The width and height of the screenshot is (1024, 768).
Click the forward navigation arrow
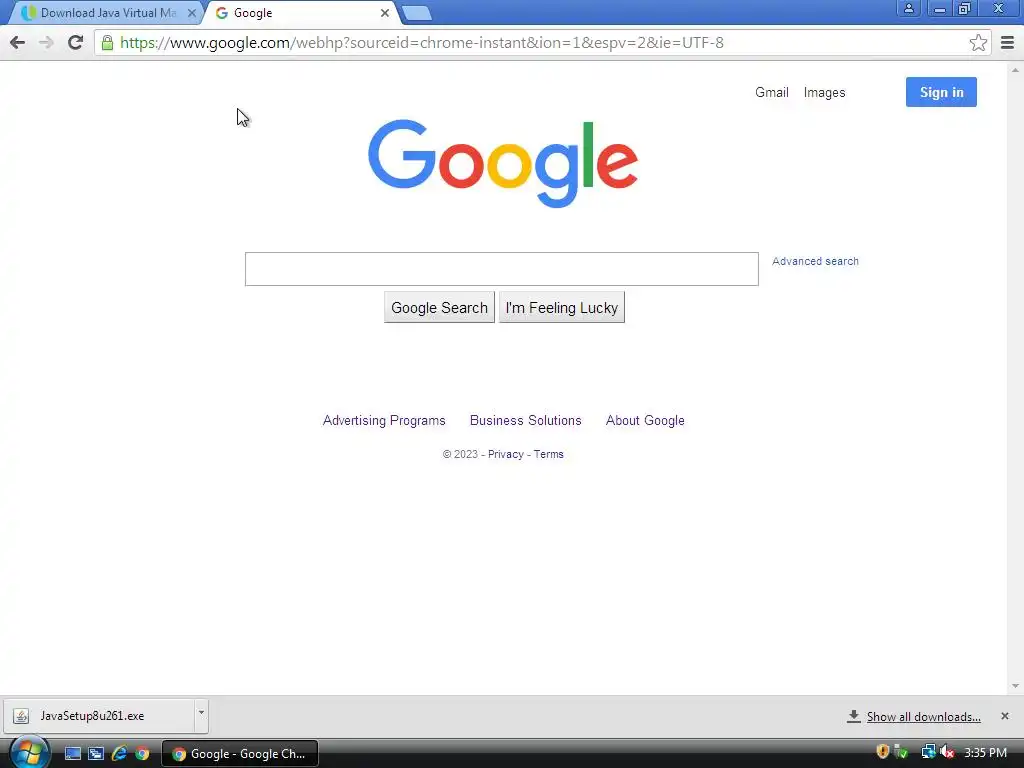click(46, 43)
